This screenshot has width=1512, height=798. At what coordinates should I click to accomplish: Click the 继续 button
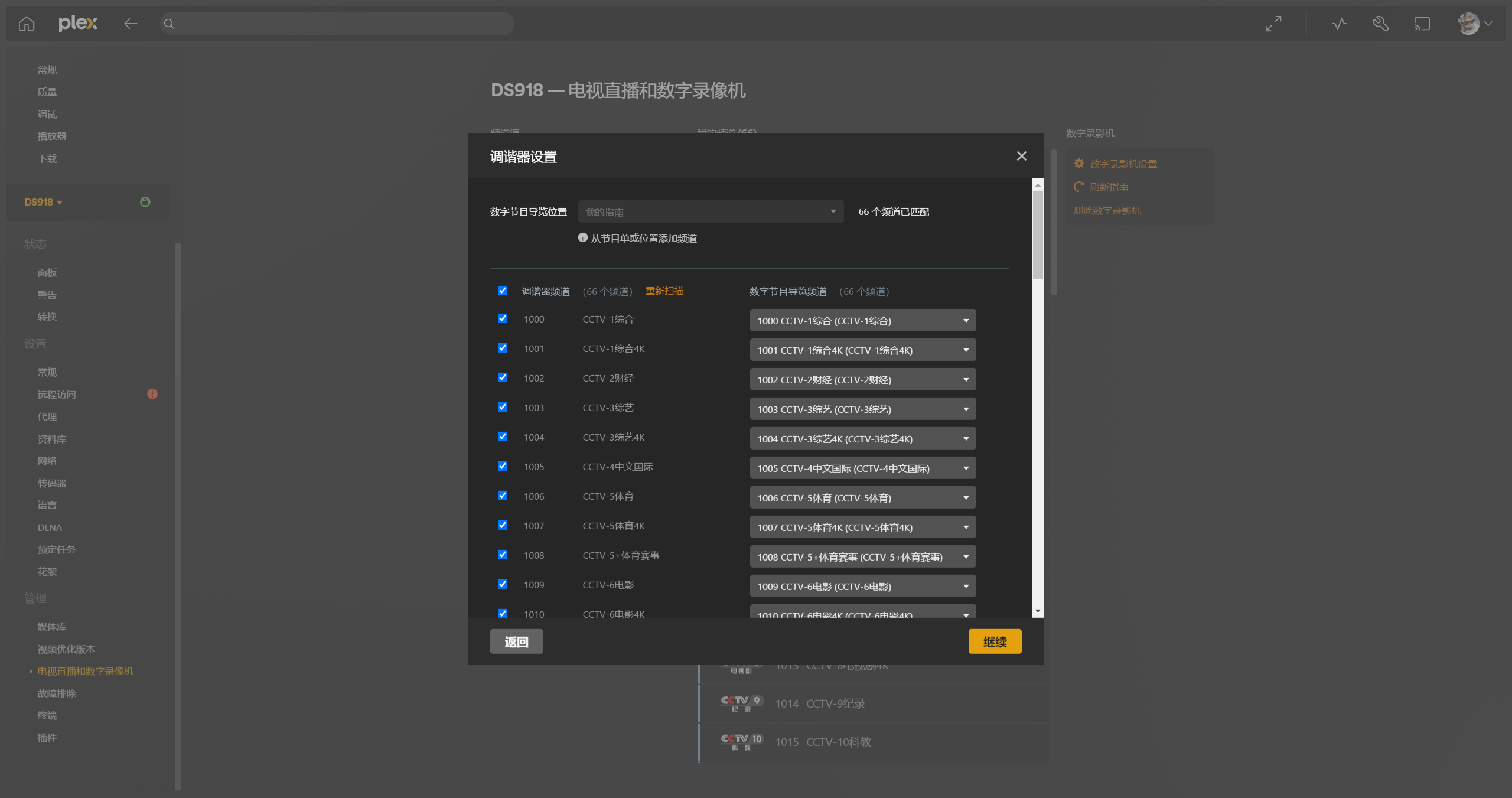995,641
